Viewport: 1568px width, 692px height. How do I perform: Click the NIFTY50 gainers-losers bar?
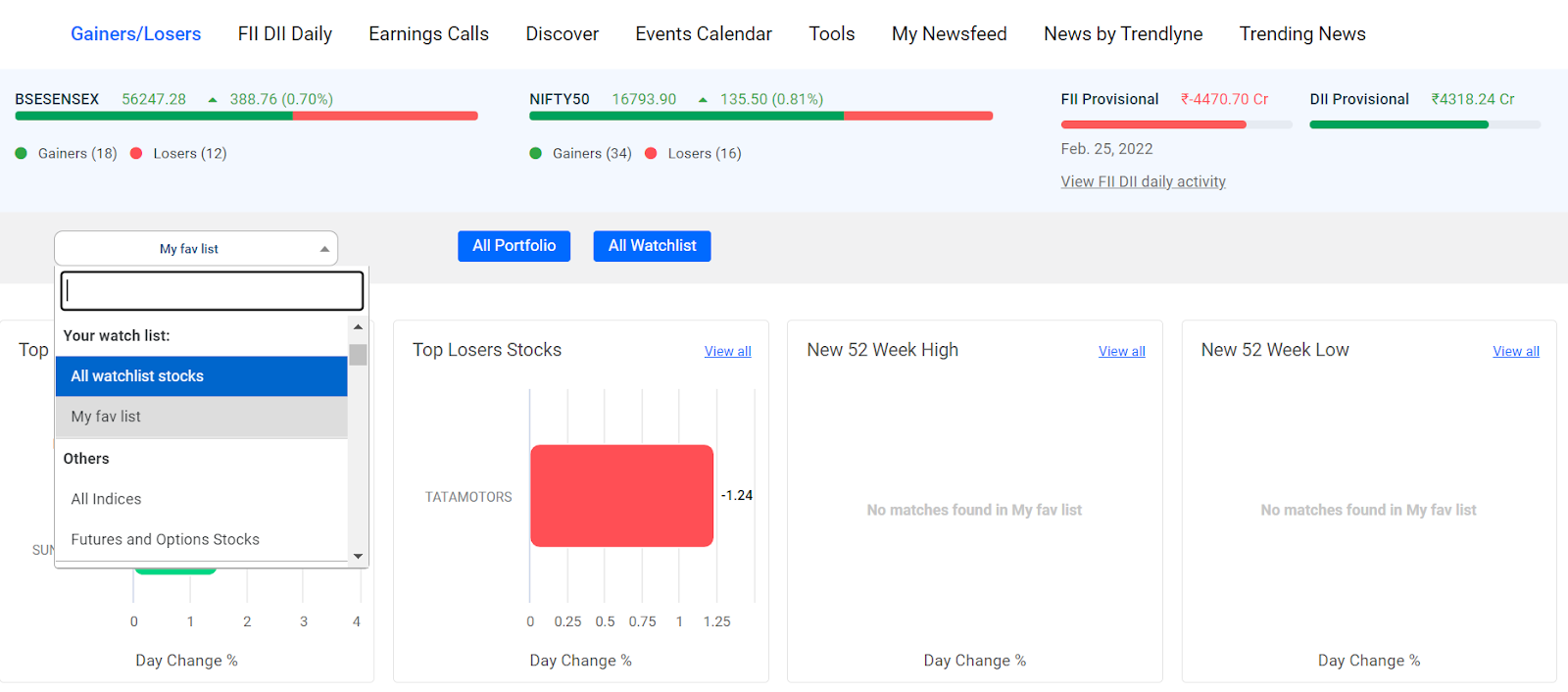point(760,116)
